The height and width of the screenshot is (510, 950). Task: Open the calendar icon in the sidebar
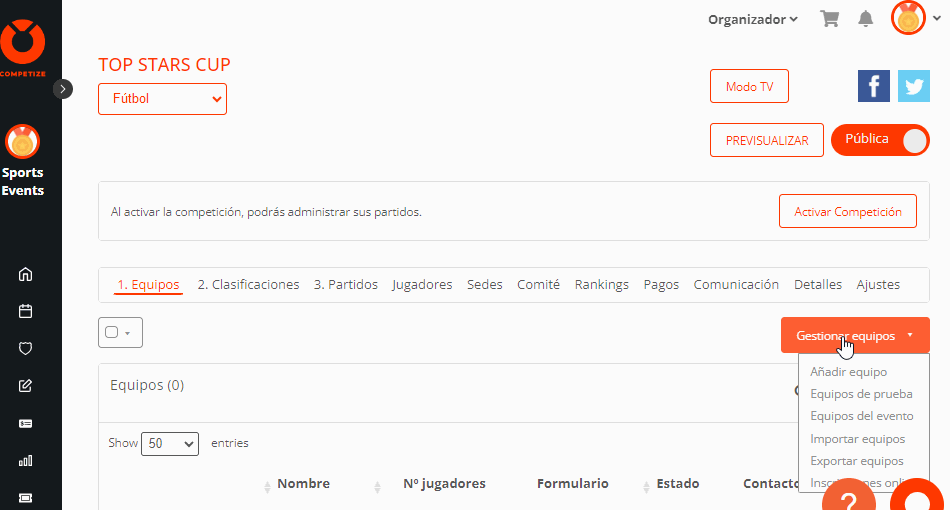pos(25,311)
